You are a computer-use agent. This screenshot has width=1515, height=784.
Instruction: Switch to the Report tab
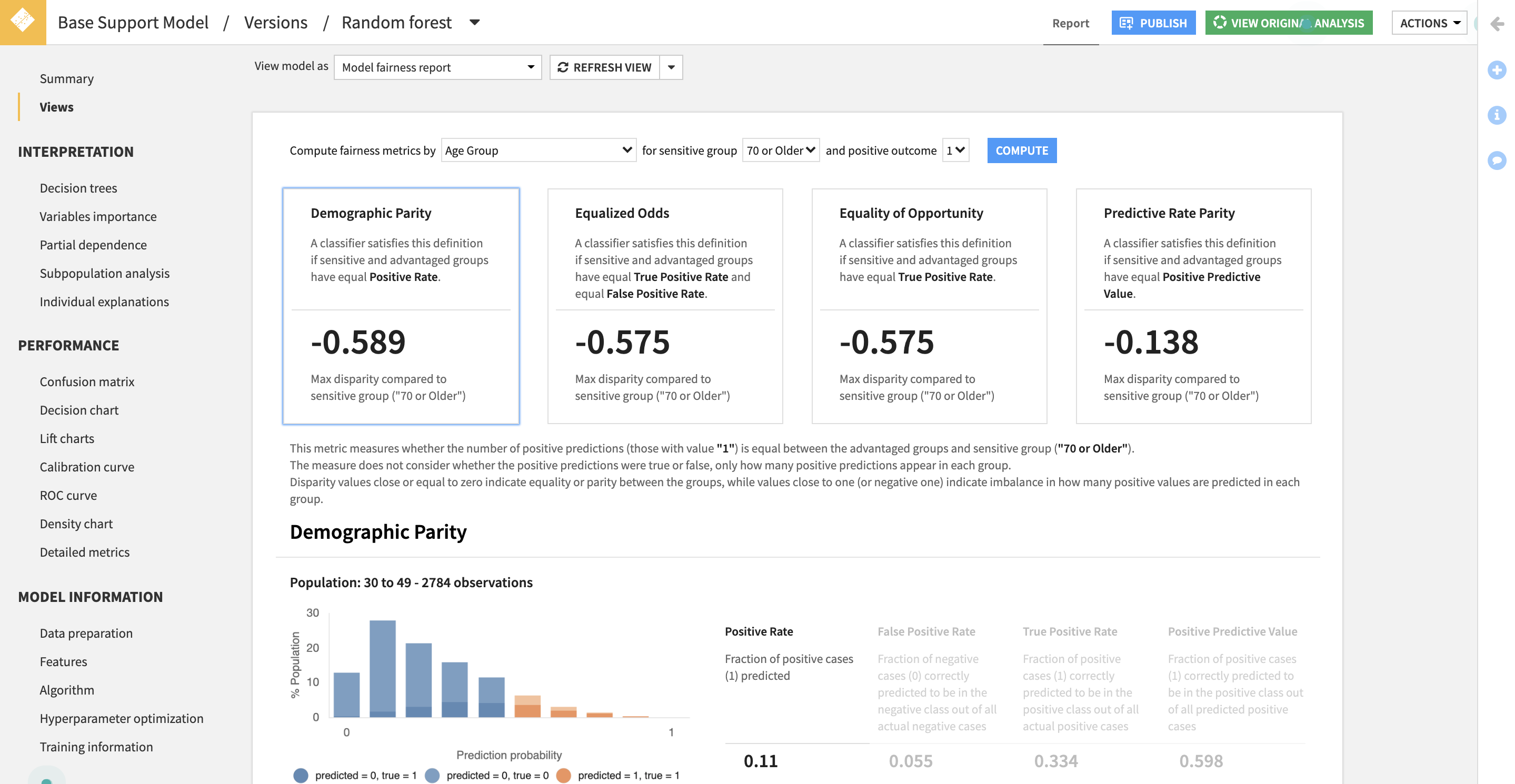click(1070, 24)
